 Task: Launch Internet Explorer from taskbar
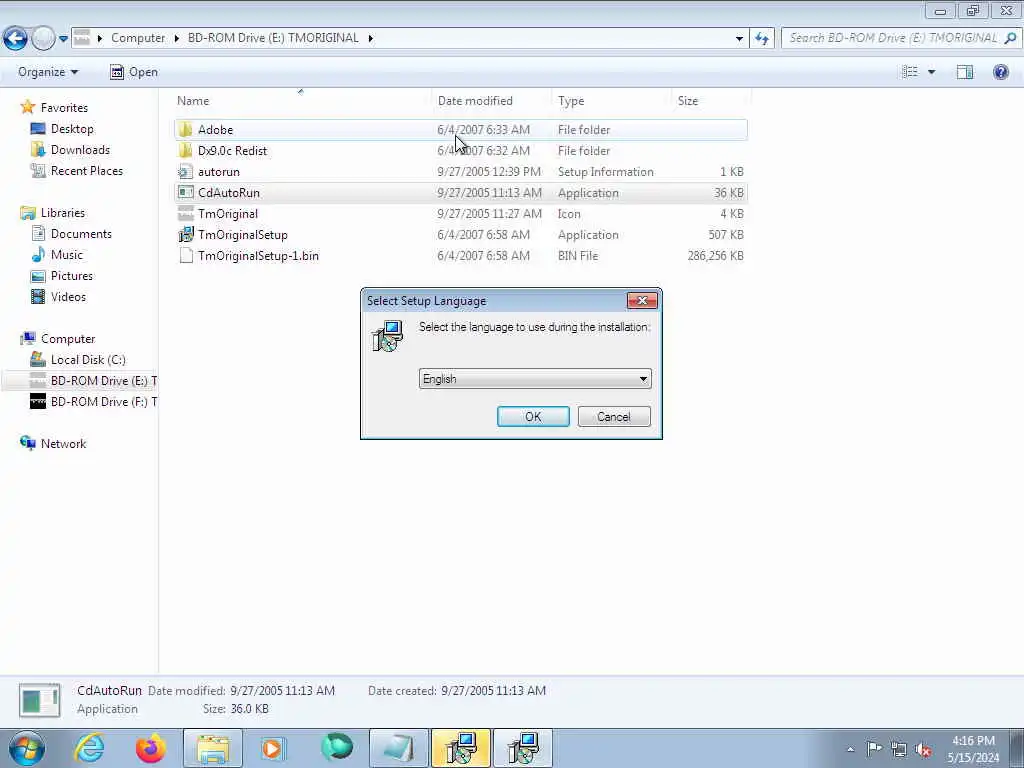coord(89,748)
